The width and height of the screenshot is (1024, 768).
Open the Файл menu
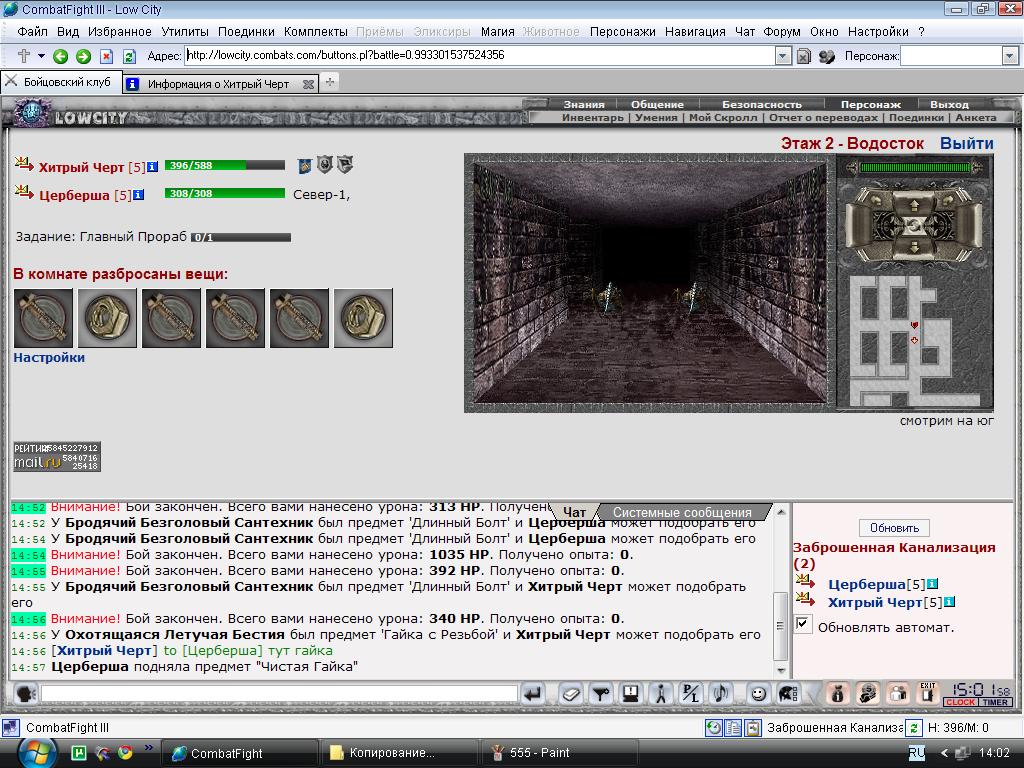32,31
